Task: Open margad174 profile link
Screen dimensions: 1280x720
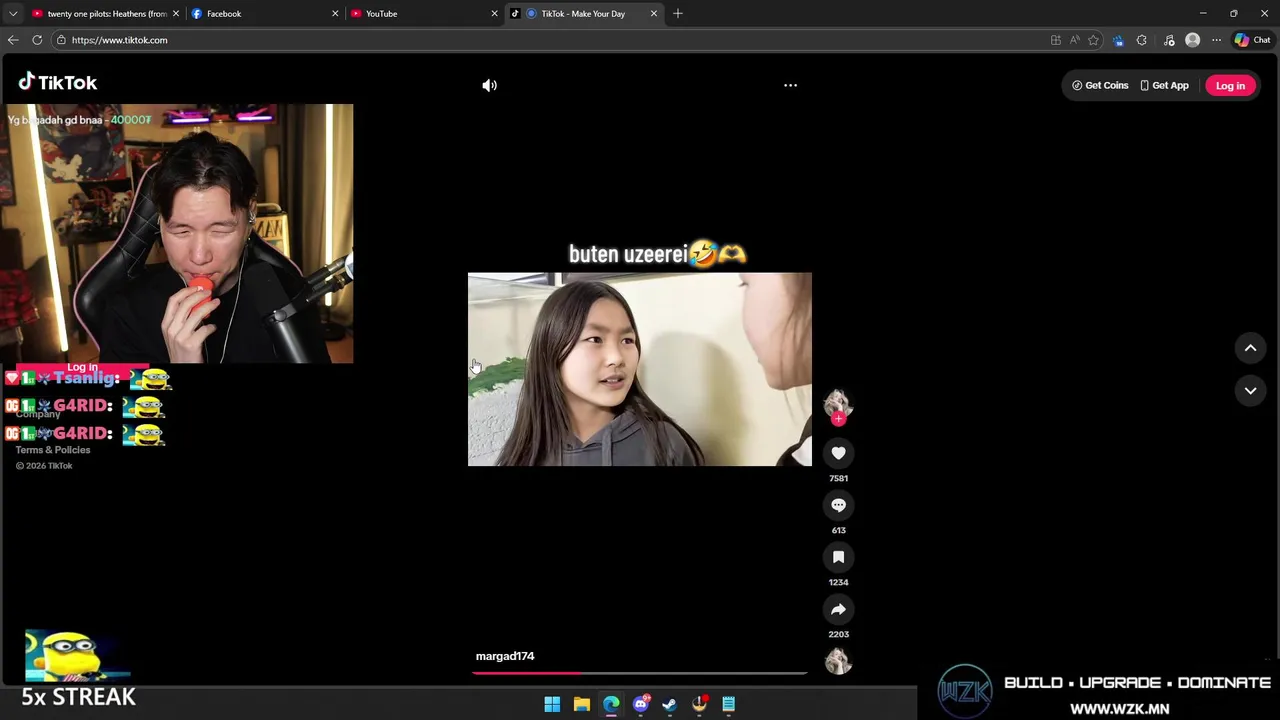Action: pyautogui.click(x=505, y=656)
